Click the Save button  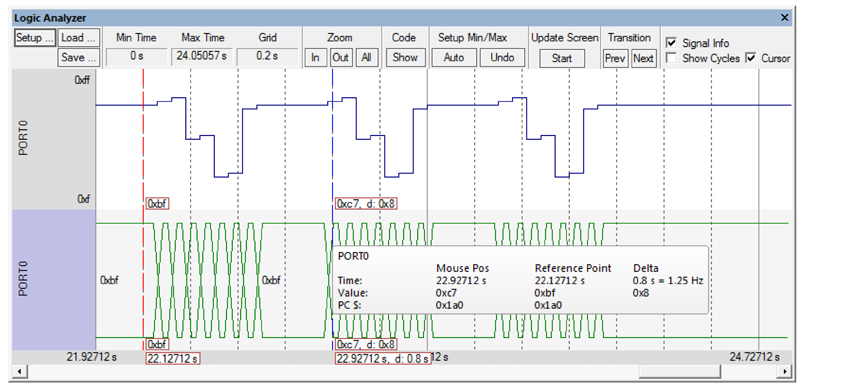click(79, 57)
